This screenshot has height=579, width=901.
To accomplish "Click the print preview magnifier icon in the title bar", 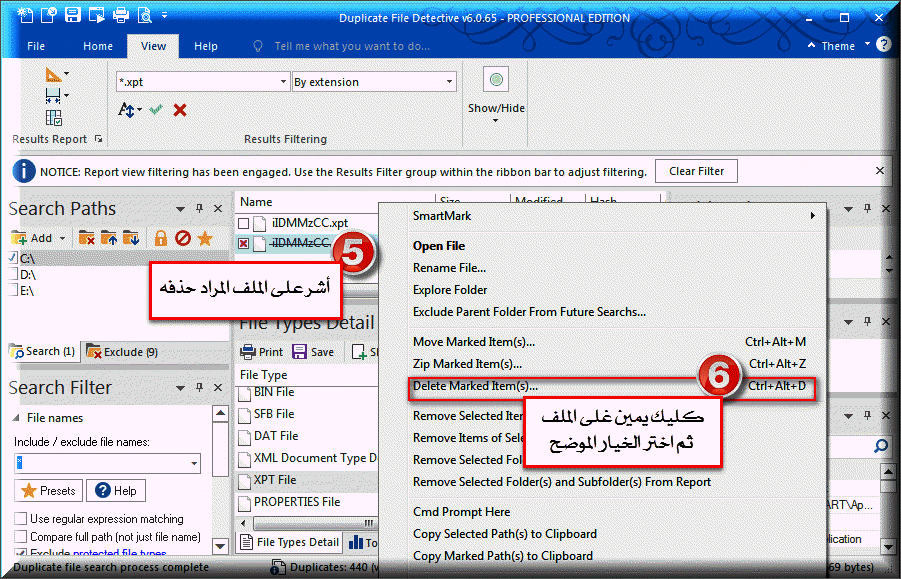I will click(x=145, y=16).
